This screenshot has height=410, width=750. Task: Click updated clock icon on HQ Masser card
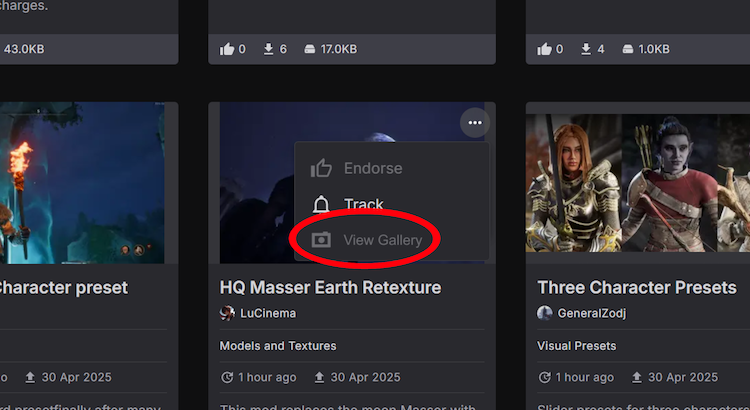point(227,377)
